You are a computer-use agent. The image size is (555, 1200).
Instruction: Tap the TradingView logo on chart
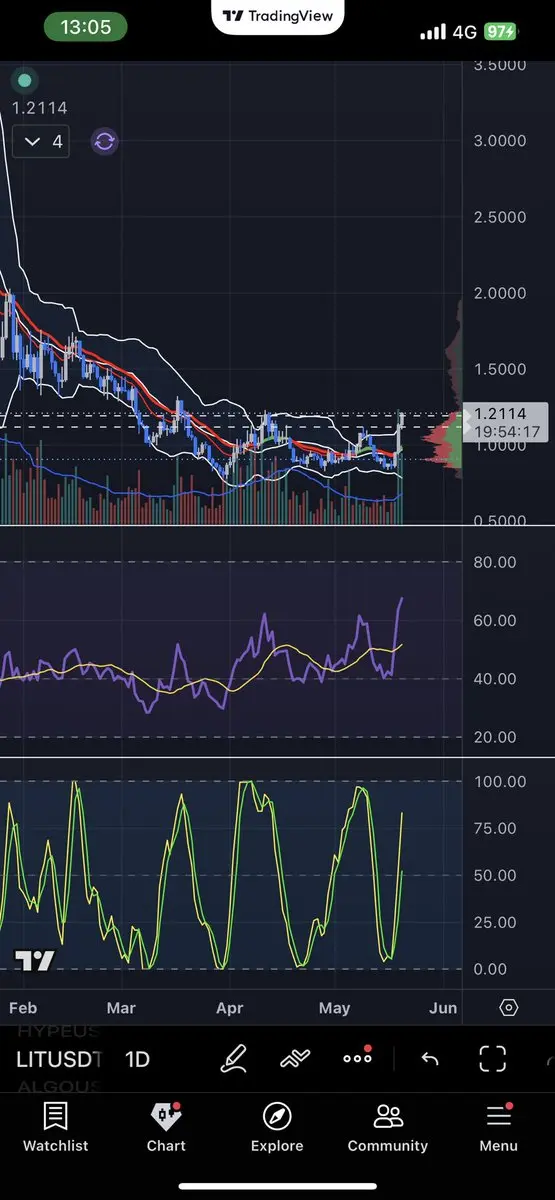tap(35, 962)
